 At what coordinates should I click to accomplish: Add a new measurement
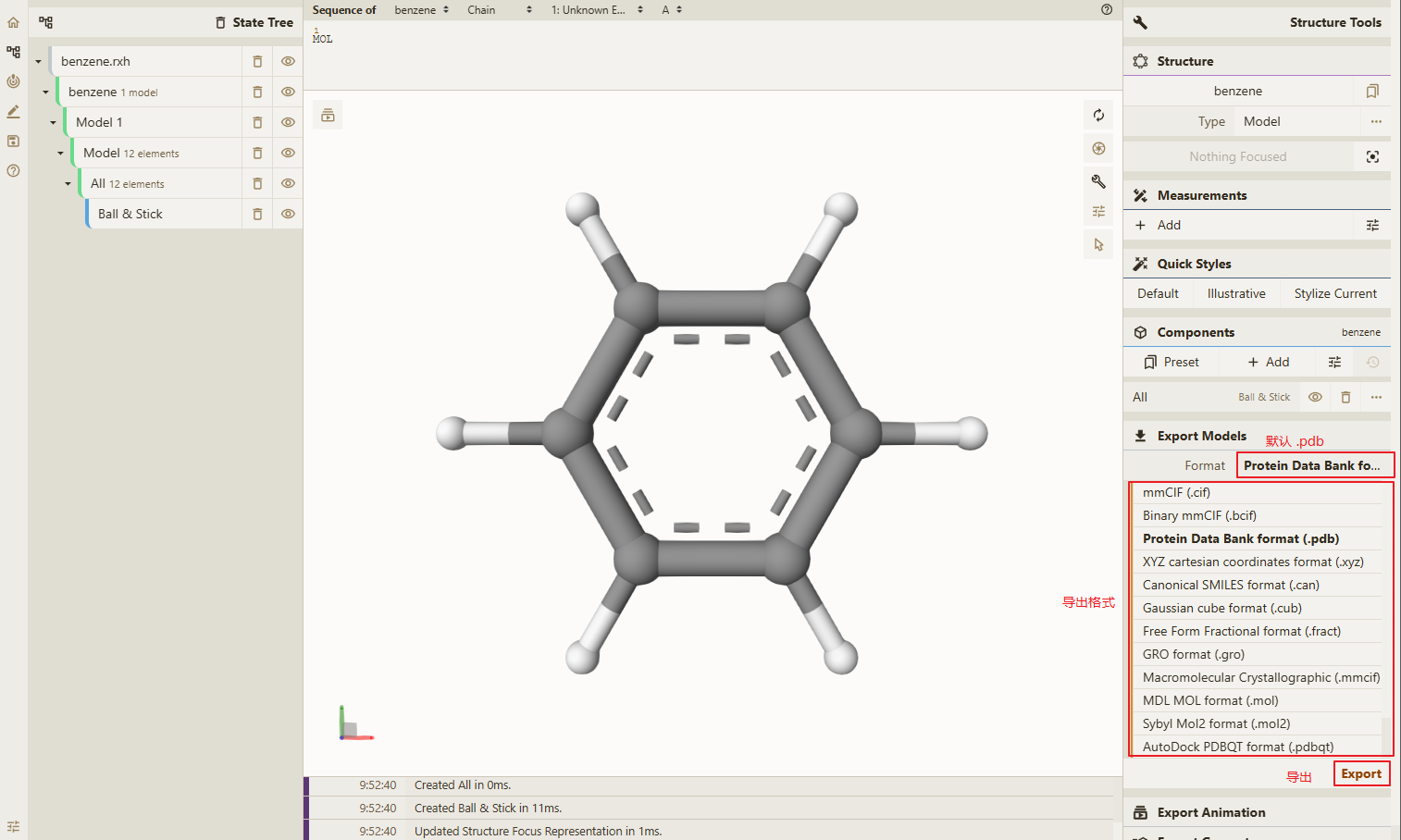pyautogui.click(x=1240, y=225)
